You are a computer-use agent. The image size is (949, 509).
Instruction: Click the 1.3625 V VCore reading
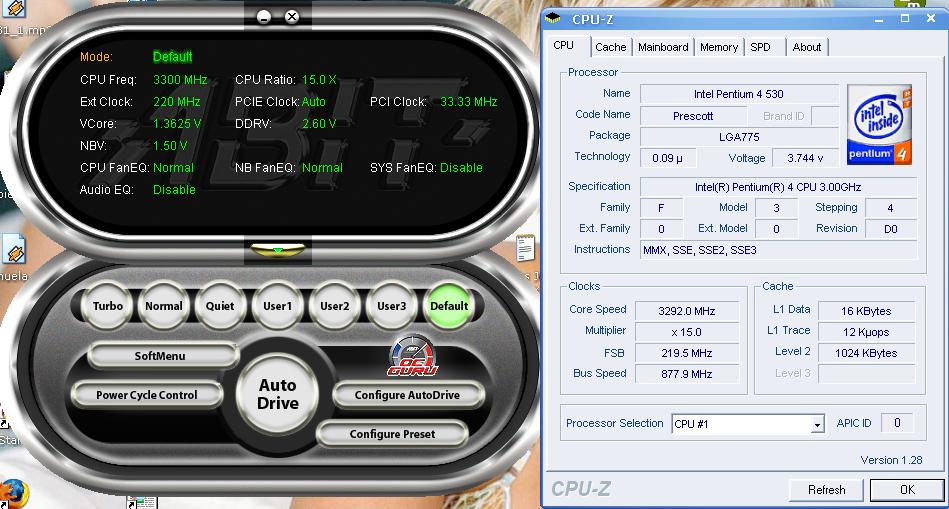pos(177,123)
